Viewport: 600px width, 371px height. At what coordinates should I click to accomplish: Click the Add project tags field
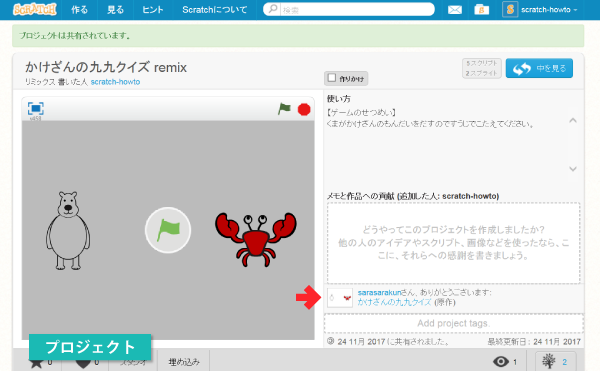pyautogui.click(x=453, y=324)
